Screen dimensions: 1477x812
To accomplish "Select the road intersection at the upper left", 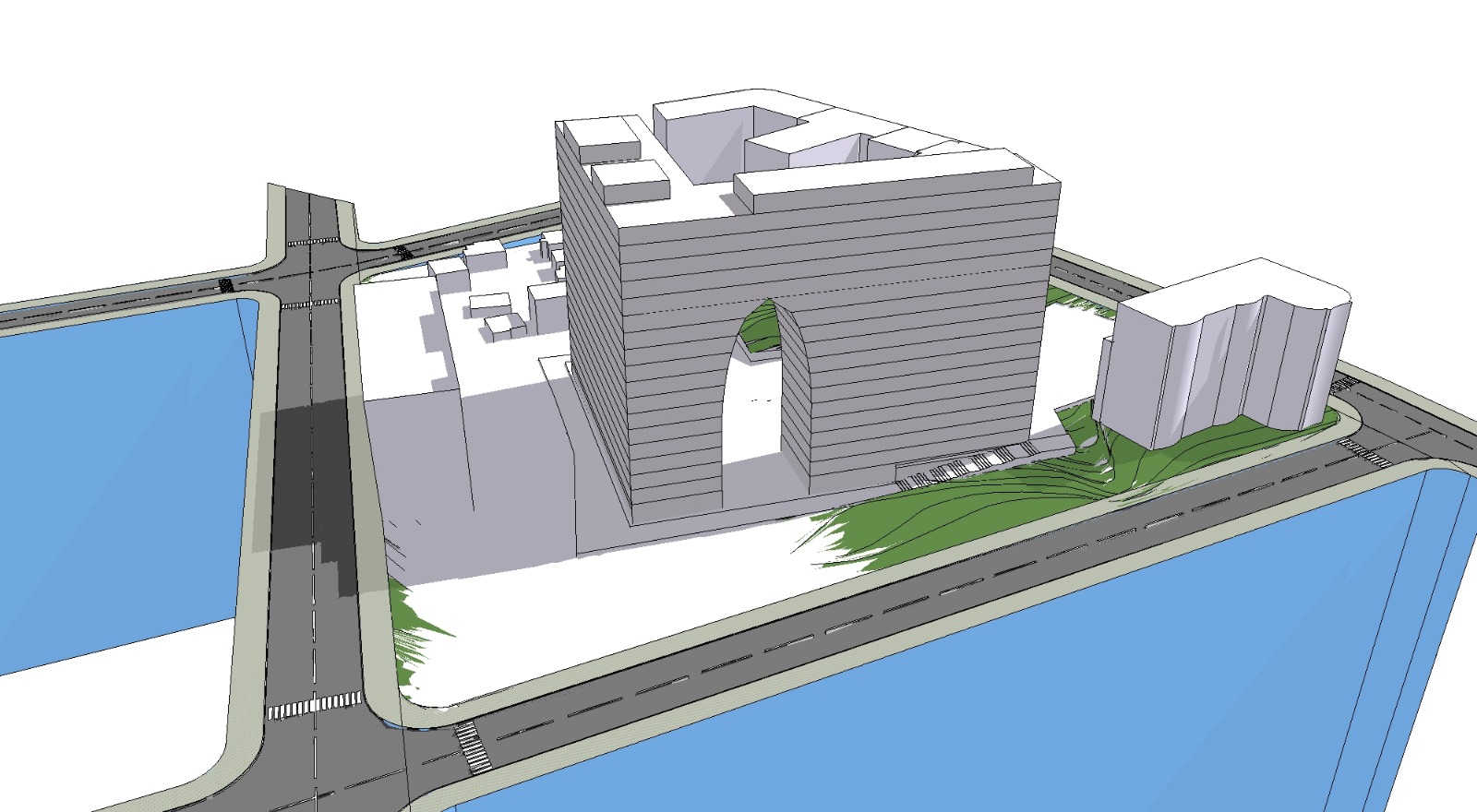I will point(312,268).
